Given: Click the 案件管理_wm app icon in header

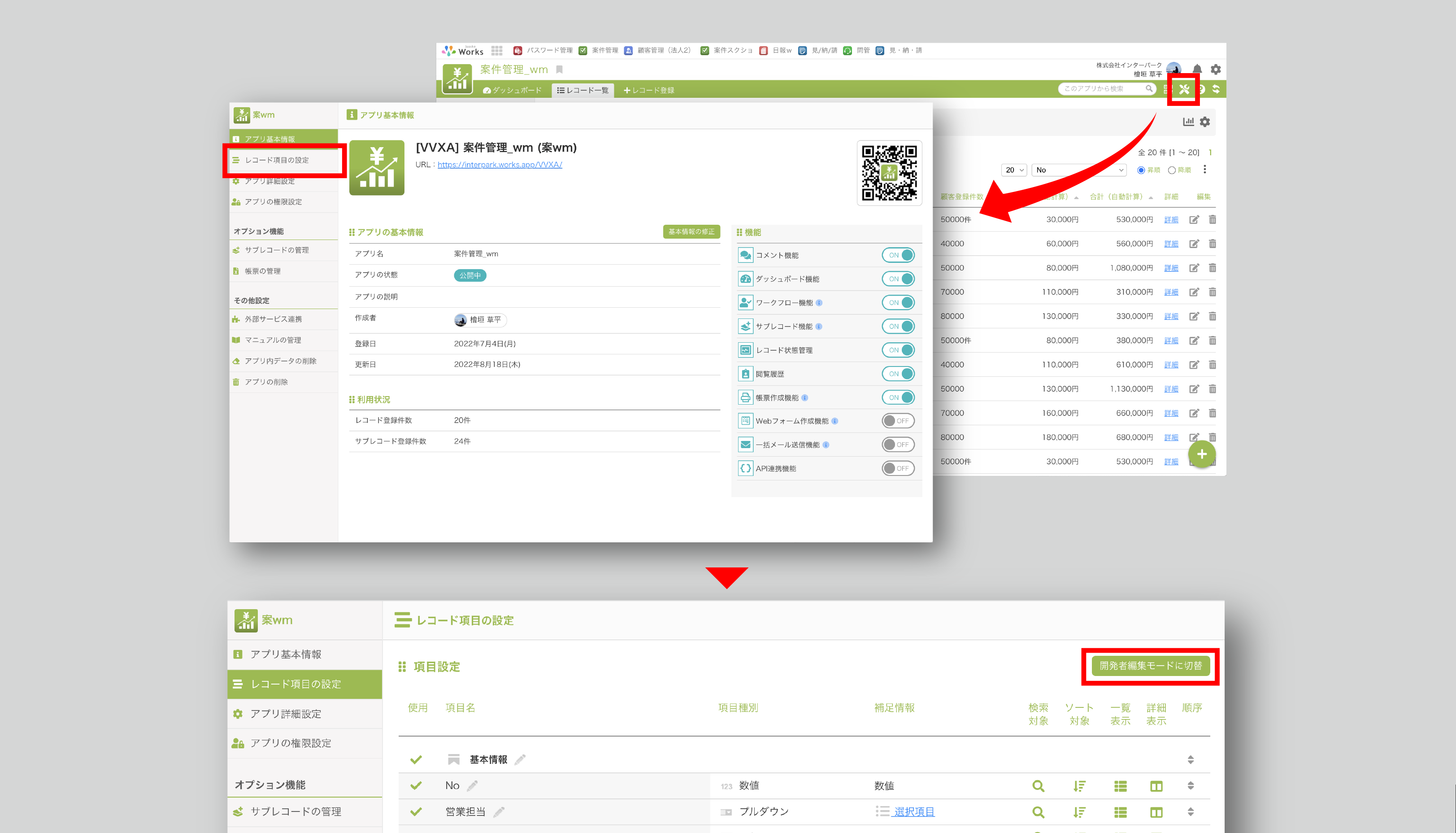Looking at the screenshot, I should (457, 79).
